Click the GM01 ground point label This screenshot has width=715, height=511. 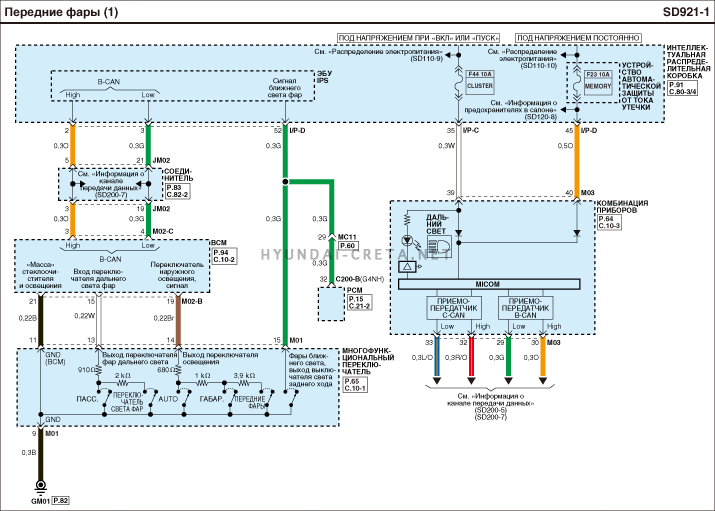pos(40,501)
